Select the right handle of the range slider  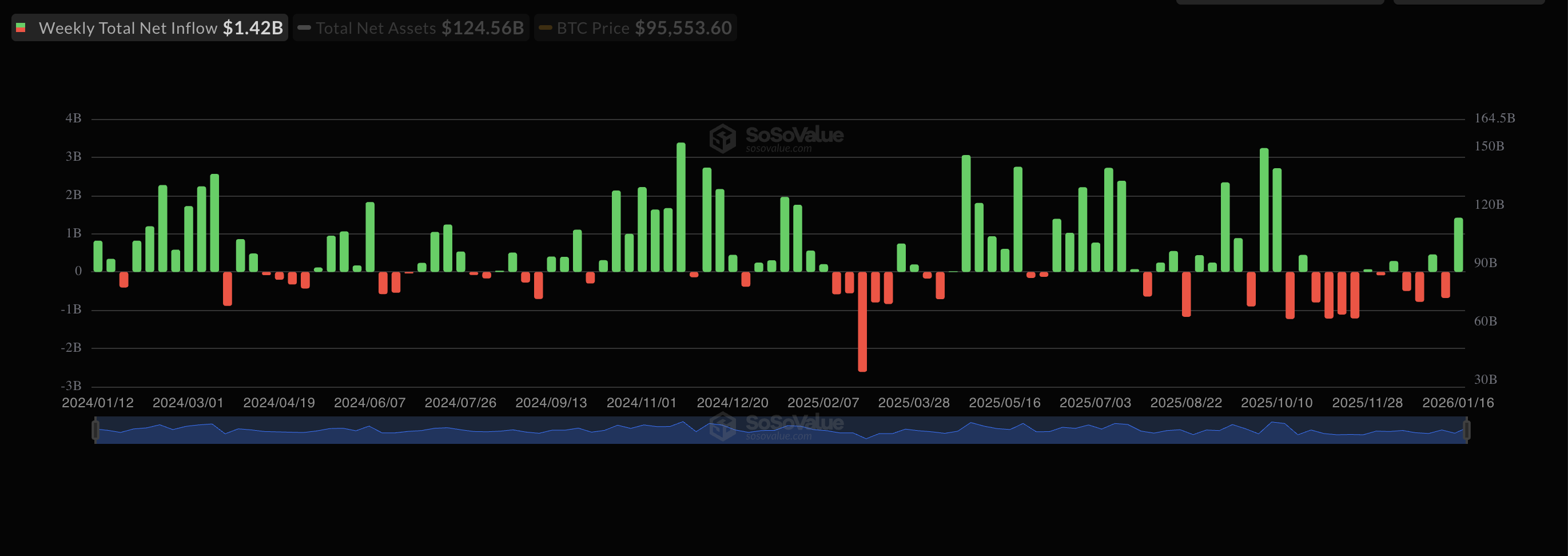click(x=1466, y=430)
